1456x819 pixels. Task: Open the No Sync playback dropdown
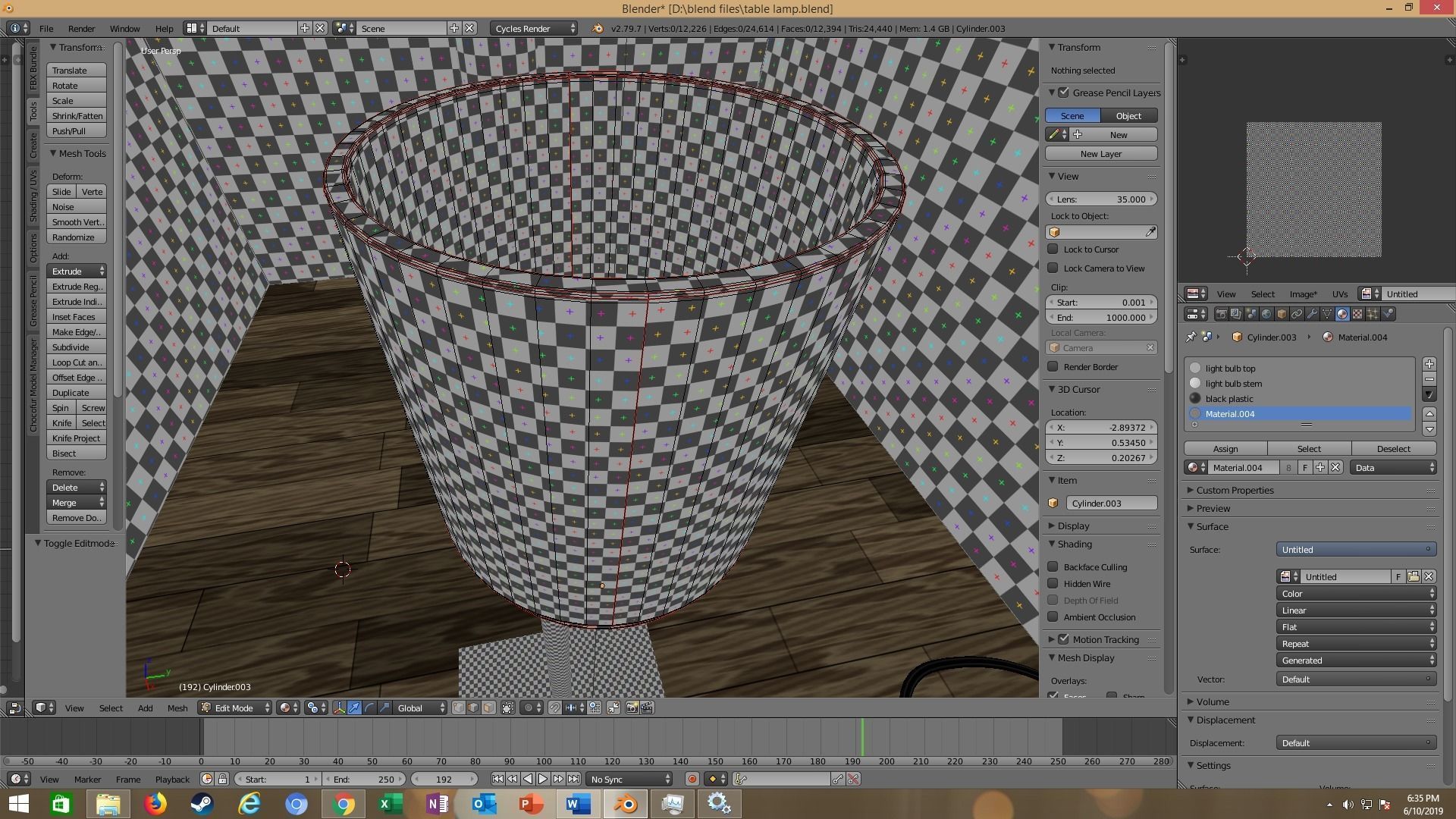(x=630, y=779)
